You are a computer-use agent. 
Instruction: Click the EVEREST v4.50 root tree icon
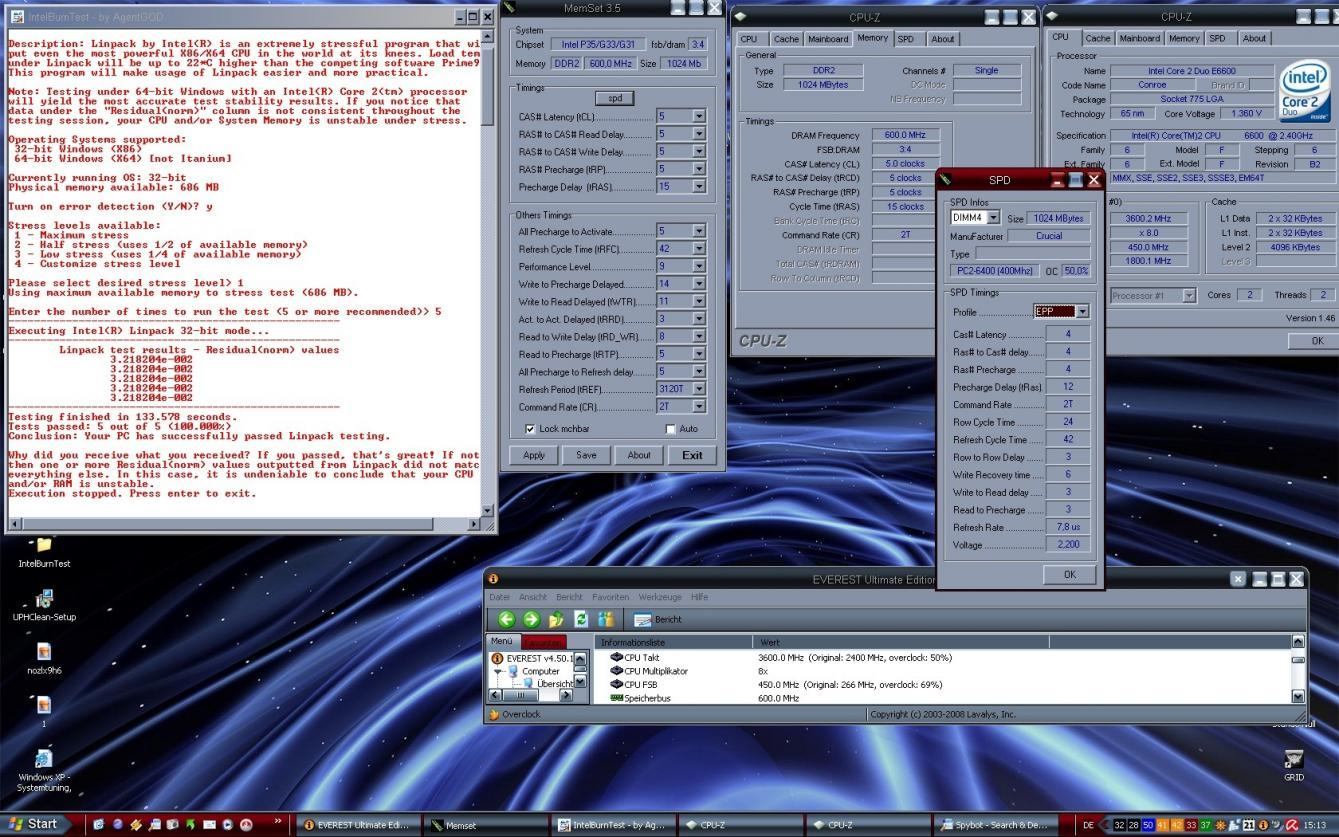pos(497,659)
